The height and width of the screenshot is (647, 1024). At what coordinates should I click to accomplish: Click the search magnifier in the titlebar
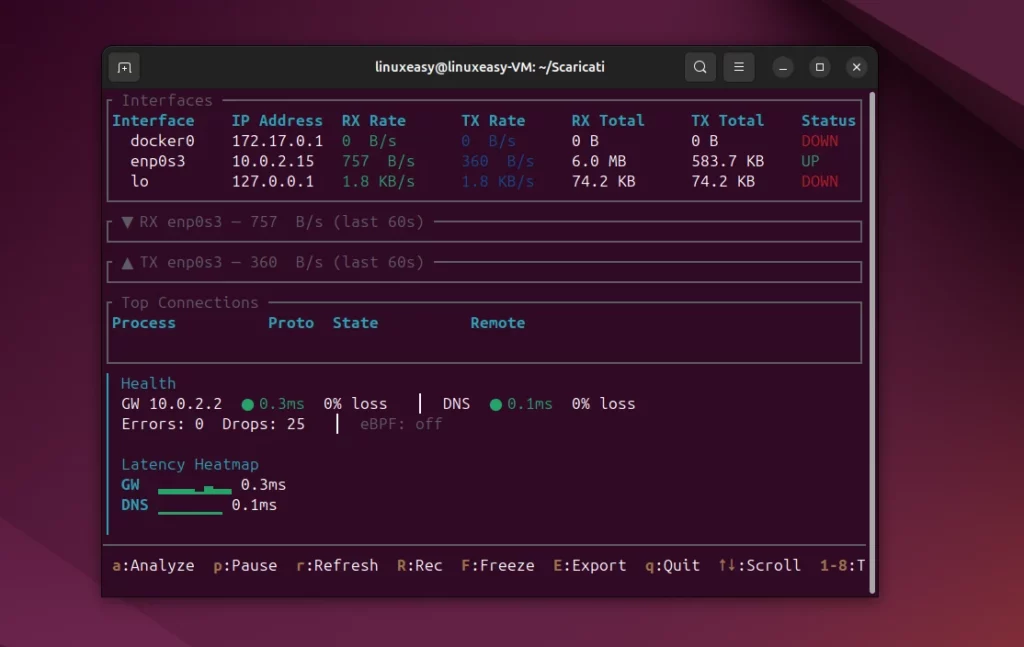coord(700,66)
